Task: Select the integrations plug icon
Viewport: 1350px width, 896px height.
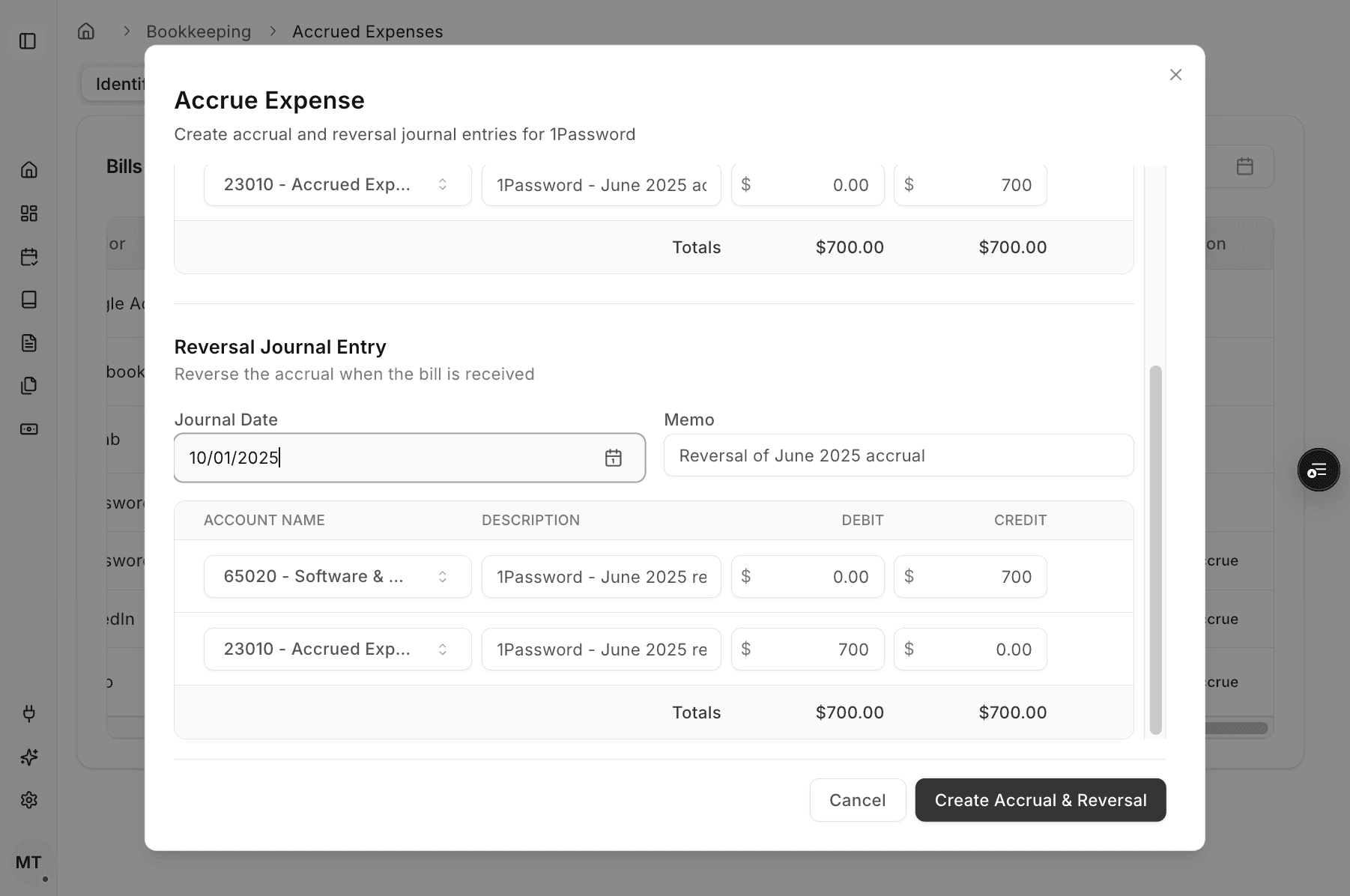Action: click(29, 713)
